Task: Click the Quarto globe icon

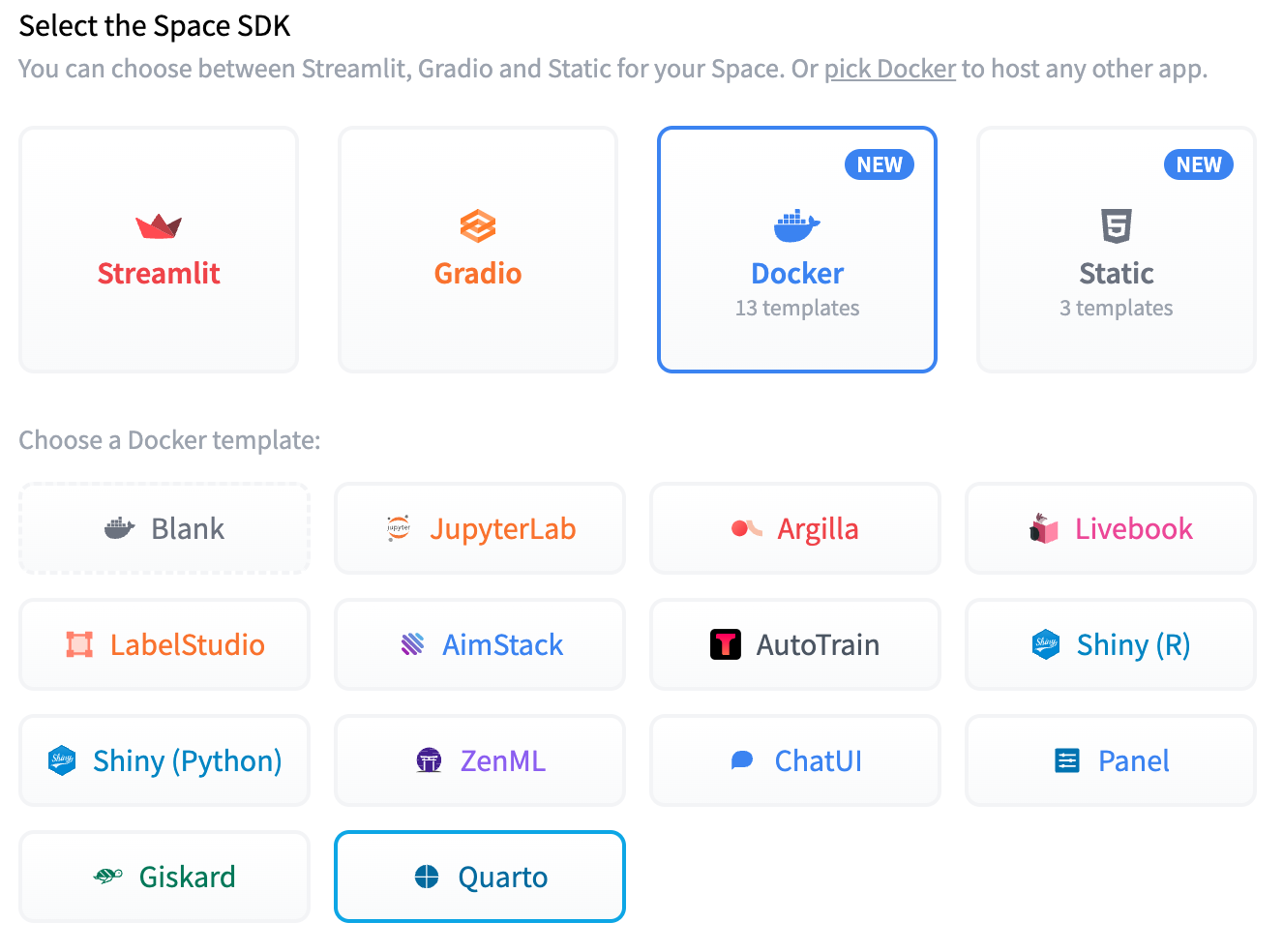Action: (426, 877)
